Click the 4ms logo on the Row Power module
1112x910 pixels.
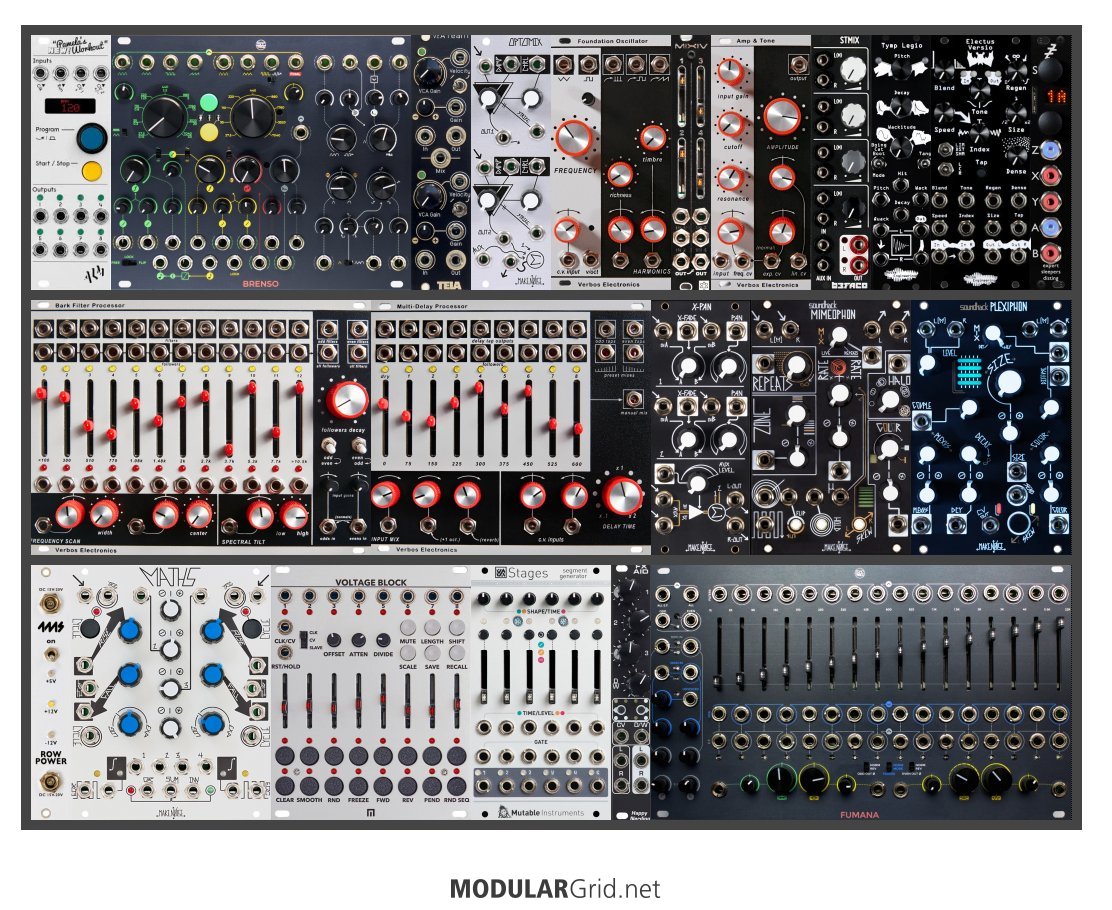pos(51,628)
